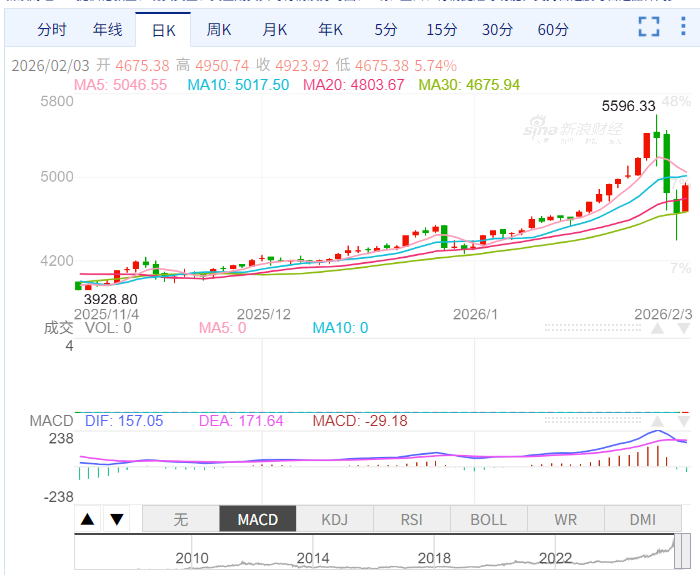Screen dimensions: 700x575
Task: Click the MACD panel gray down arrow
Action: tap(684, 421)
